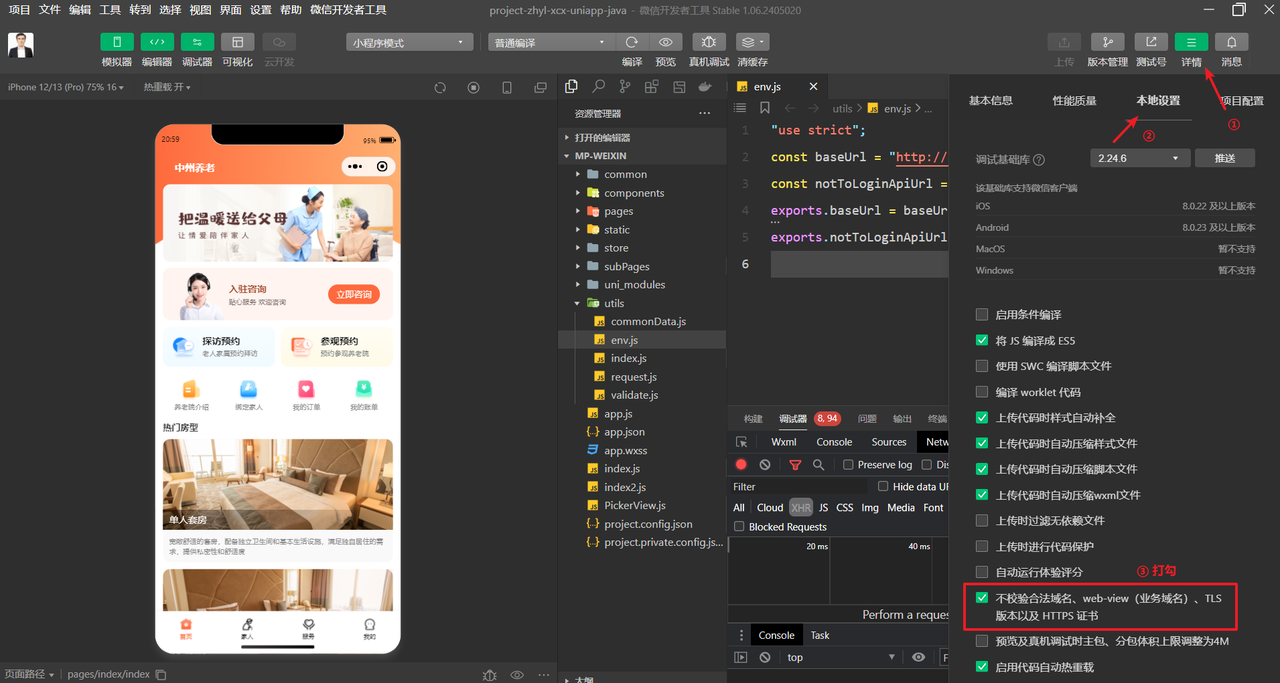Open the 普通编译 compile mode dropdown
Image resolution: width=1280 pixels, height=683 pixels.
point(550,42)
